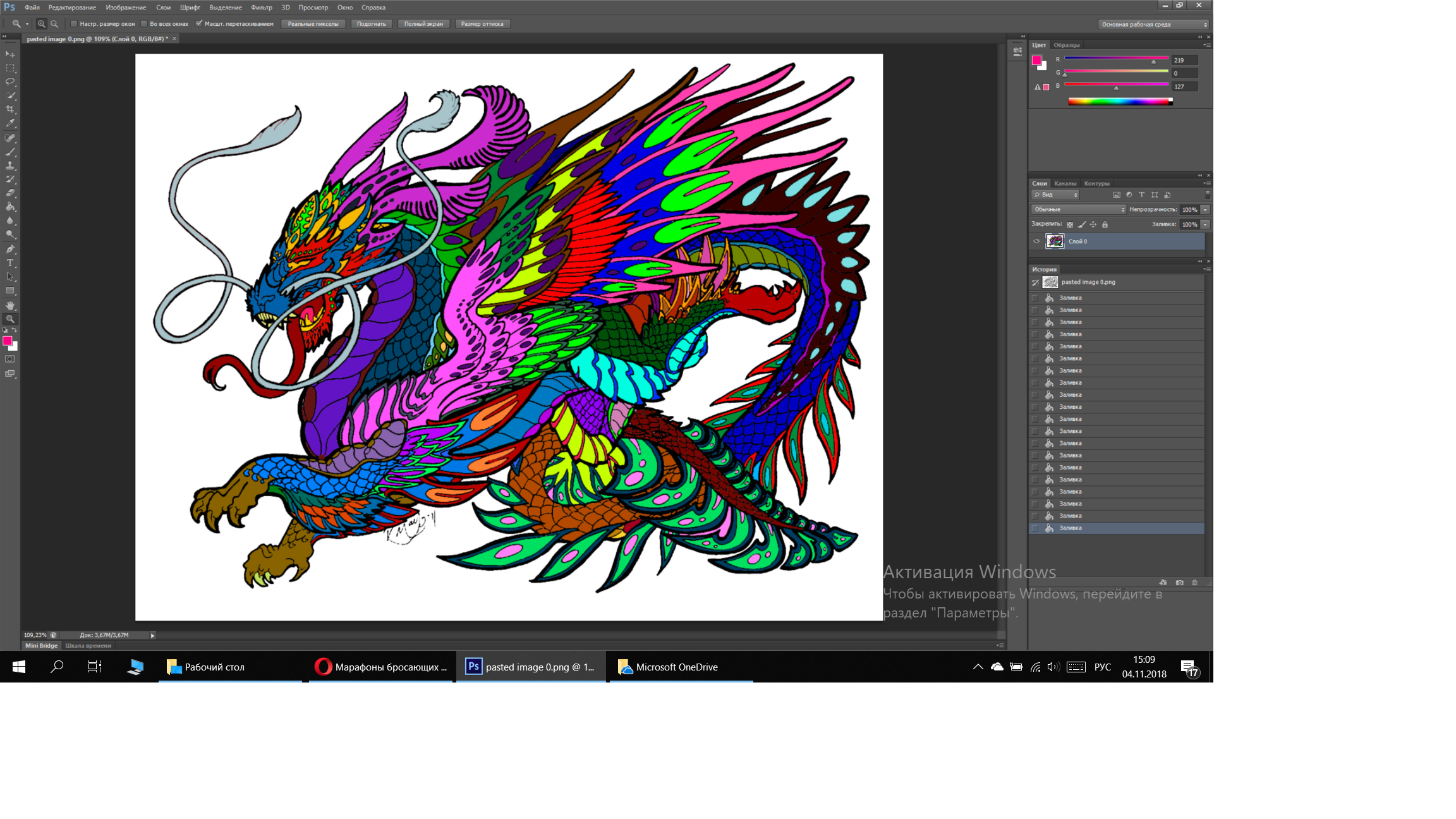Delete history state with trash icon

(1194, 583)
